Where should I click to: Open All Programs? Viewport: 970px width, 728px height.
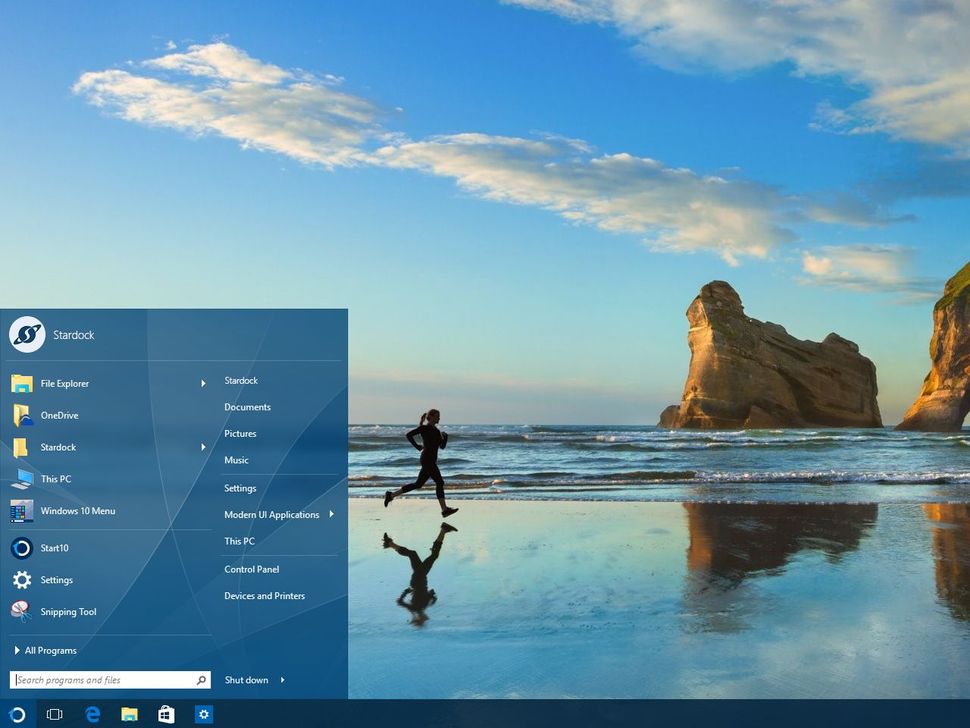(46, 650)
